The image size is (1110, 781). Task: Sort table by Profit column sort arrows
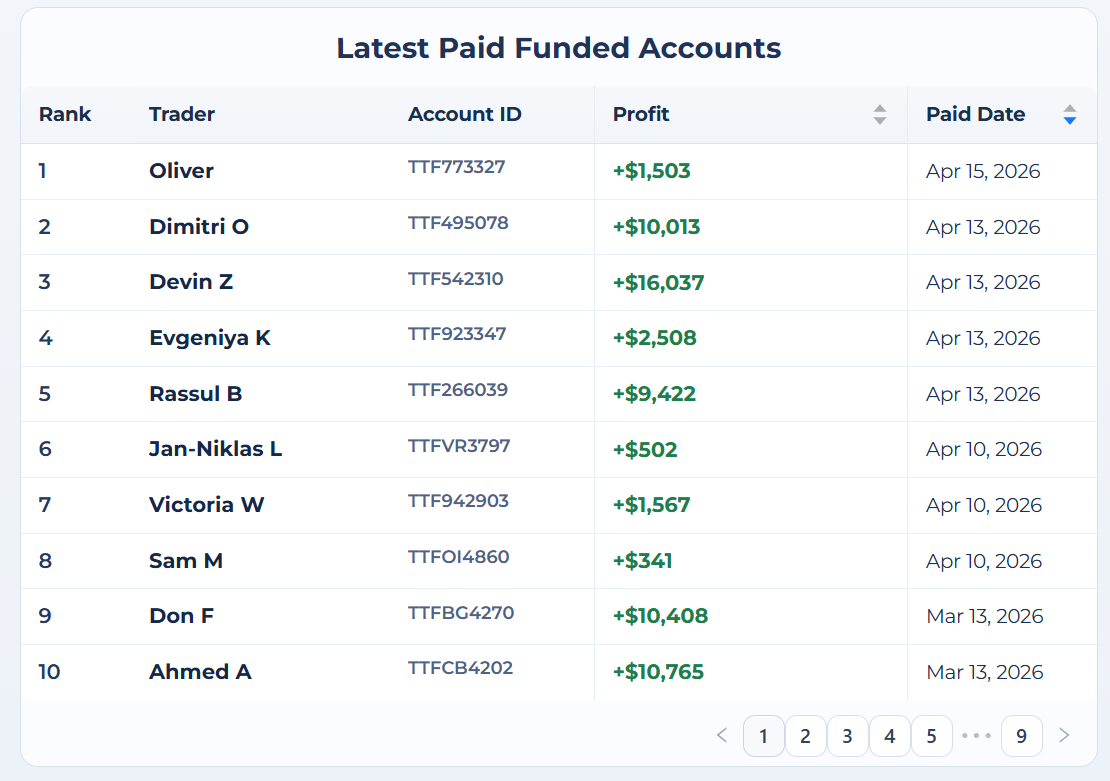click(x=879, y=115)
